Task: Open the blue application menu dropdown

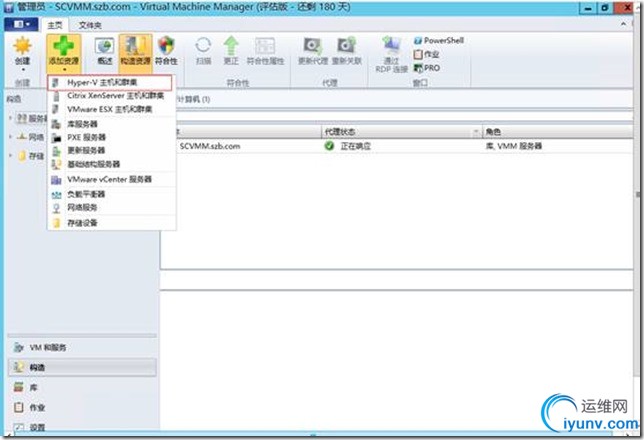Action: click(x=21, y=25)
